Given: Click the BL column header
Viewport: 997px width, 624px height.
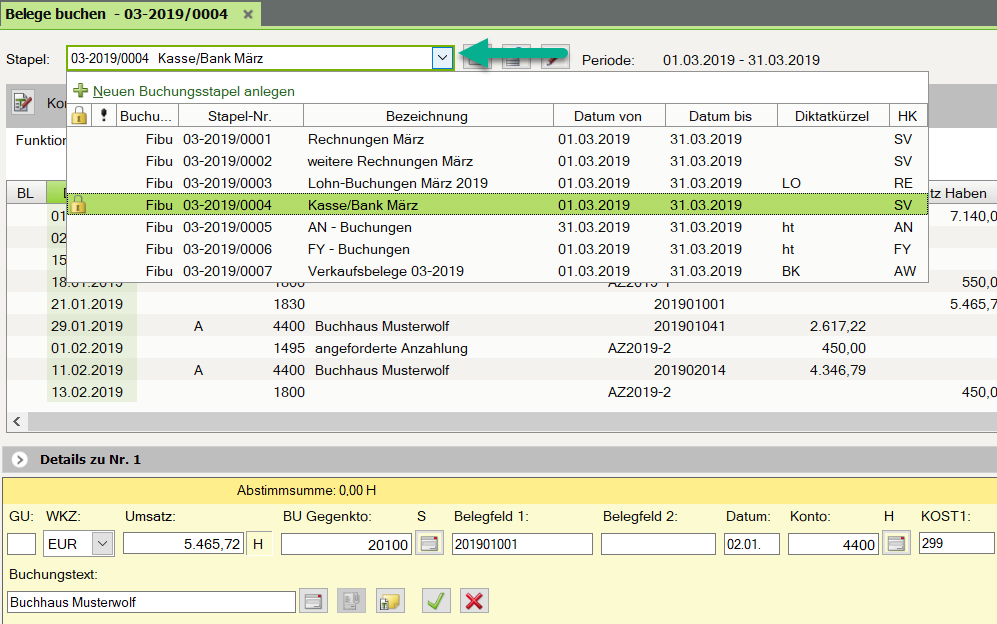Looking at the screenshot, I should [x=25, y=193].
